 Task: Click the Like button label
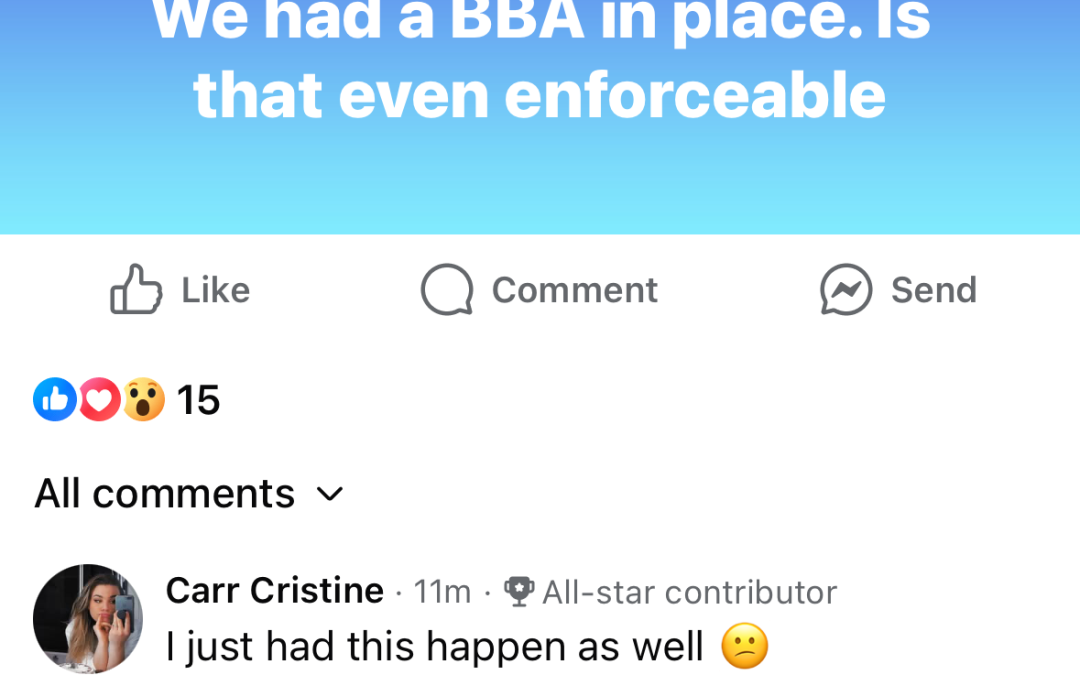(215, 290)
